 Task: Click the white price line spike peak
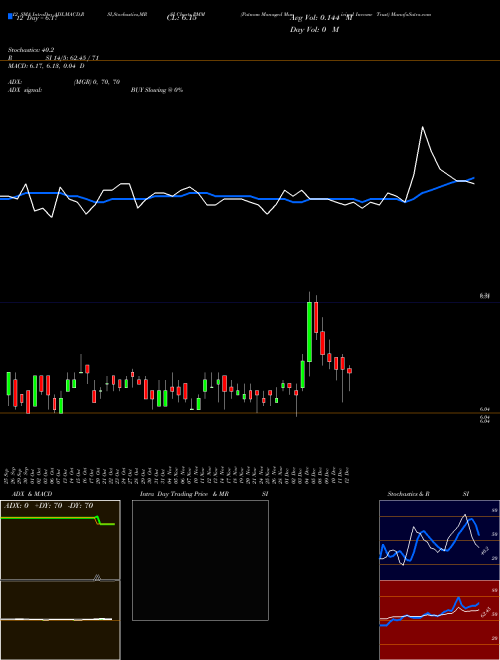tap(422, 127)
